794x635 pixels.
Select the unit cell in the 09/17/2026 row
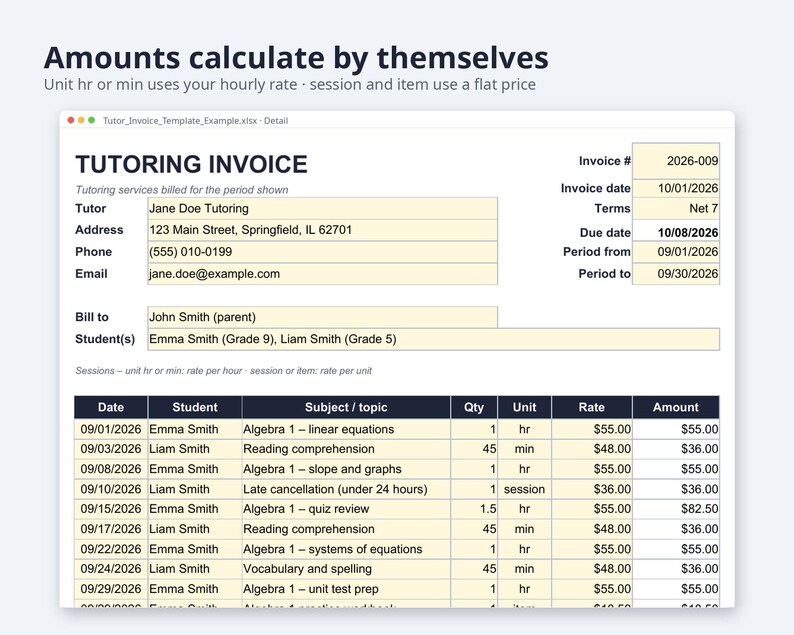(525, 529)
